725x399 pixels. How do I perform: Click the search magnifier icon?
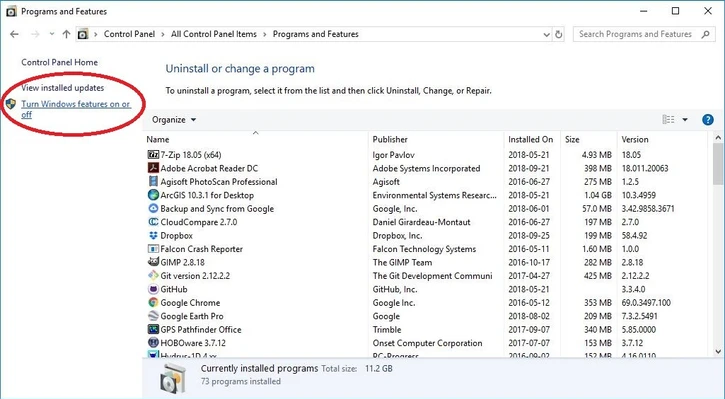point(705,34)
